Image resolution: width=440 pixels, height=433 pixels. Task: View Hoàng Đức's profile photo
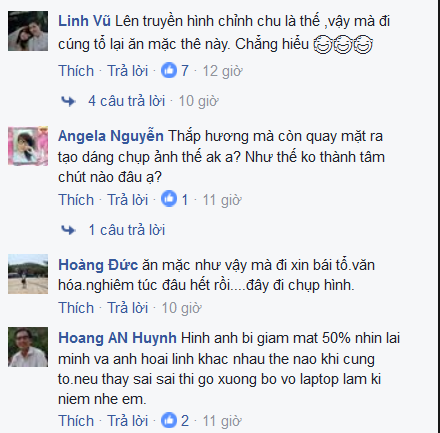click(28, 274)
